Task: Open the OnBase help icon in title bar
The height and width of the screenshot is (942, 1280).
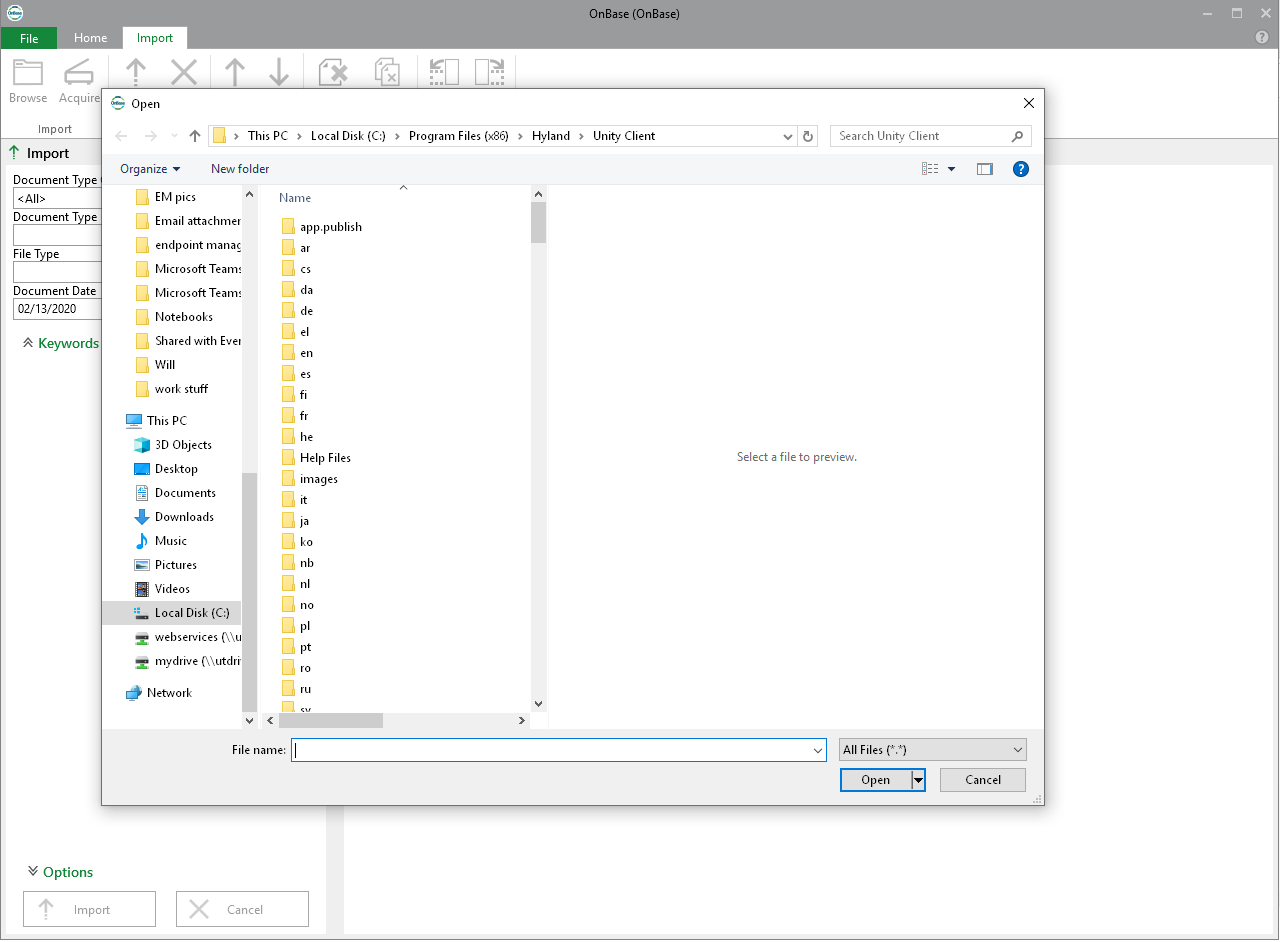Action: point(1262,37)
